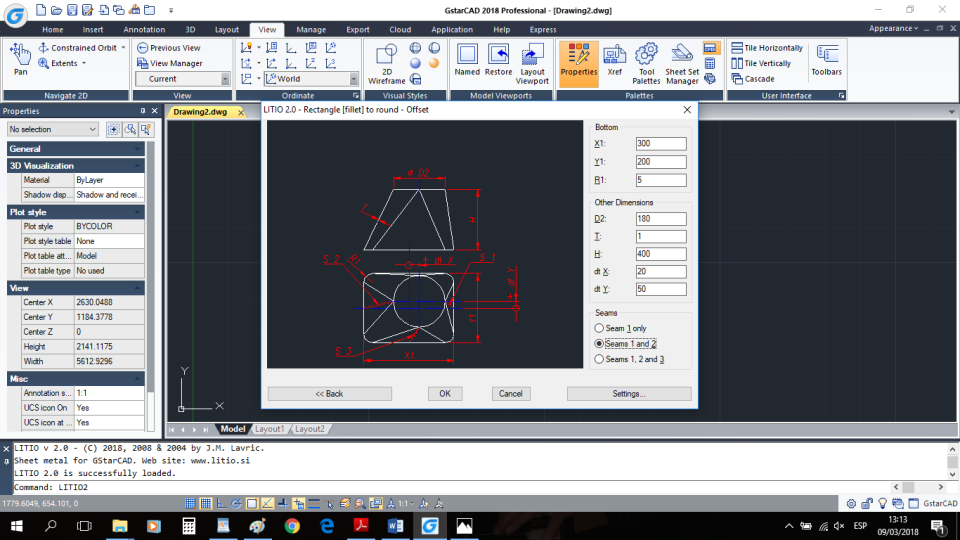The height and width of the screenshot is (540, 960).
Task: Switch to the Layout1 tab
Action: [x=269, y=429]
